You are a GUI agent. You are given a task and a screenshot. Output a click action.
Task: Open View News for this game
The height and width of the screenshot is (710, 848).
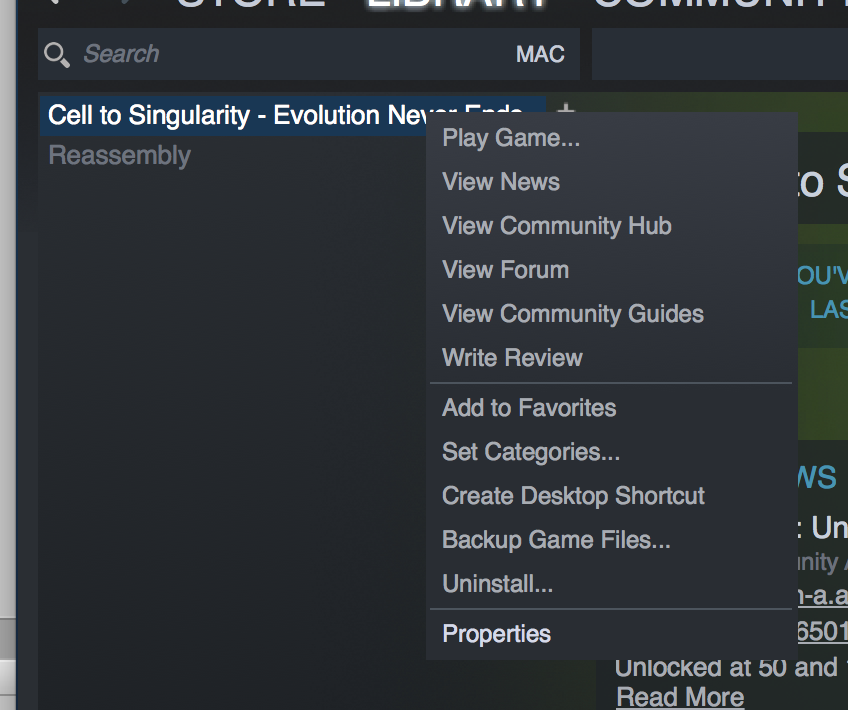501,182
